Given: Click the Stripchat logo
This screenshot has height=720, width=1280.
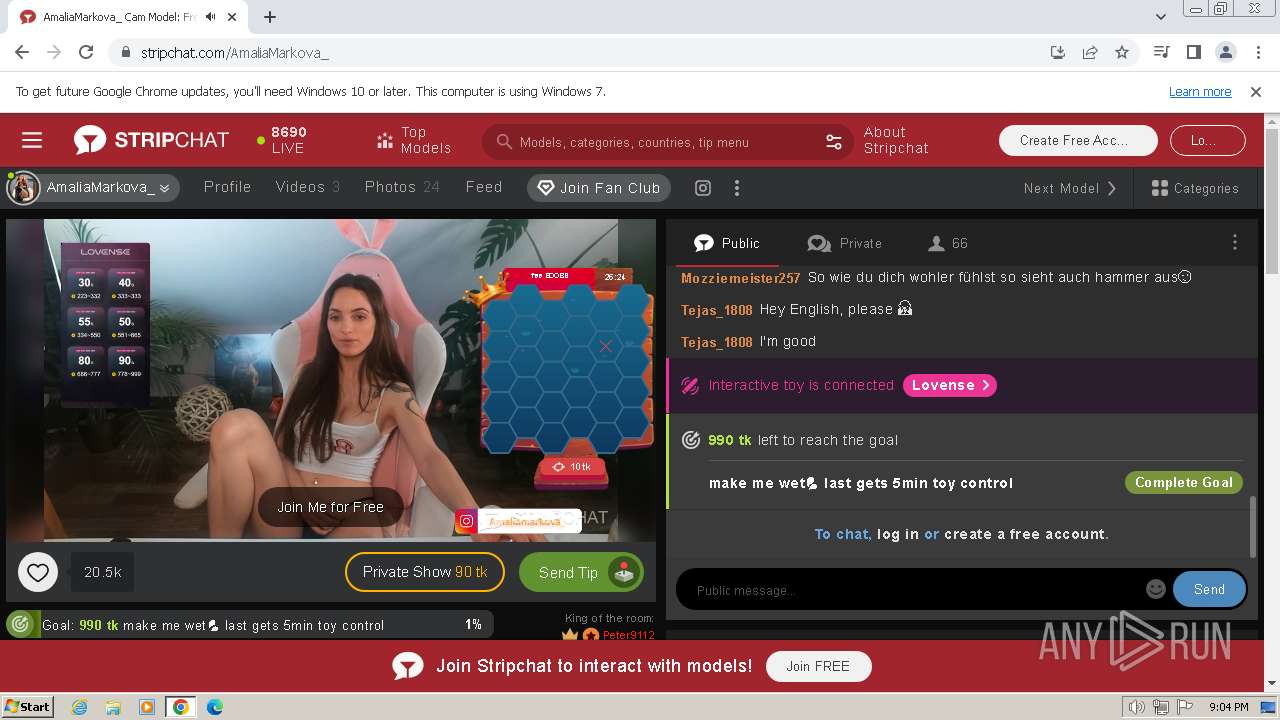Looking at the screenshot, I should point(151,140).
